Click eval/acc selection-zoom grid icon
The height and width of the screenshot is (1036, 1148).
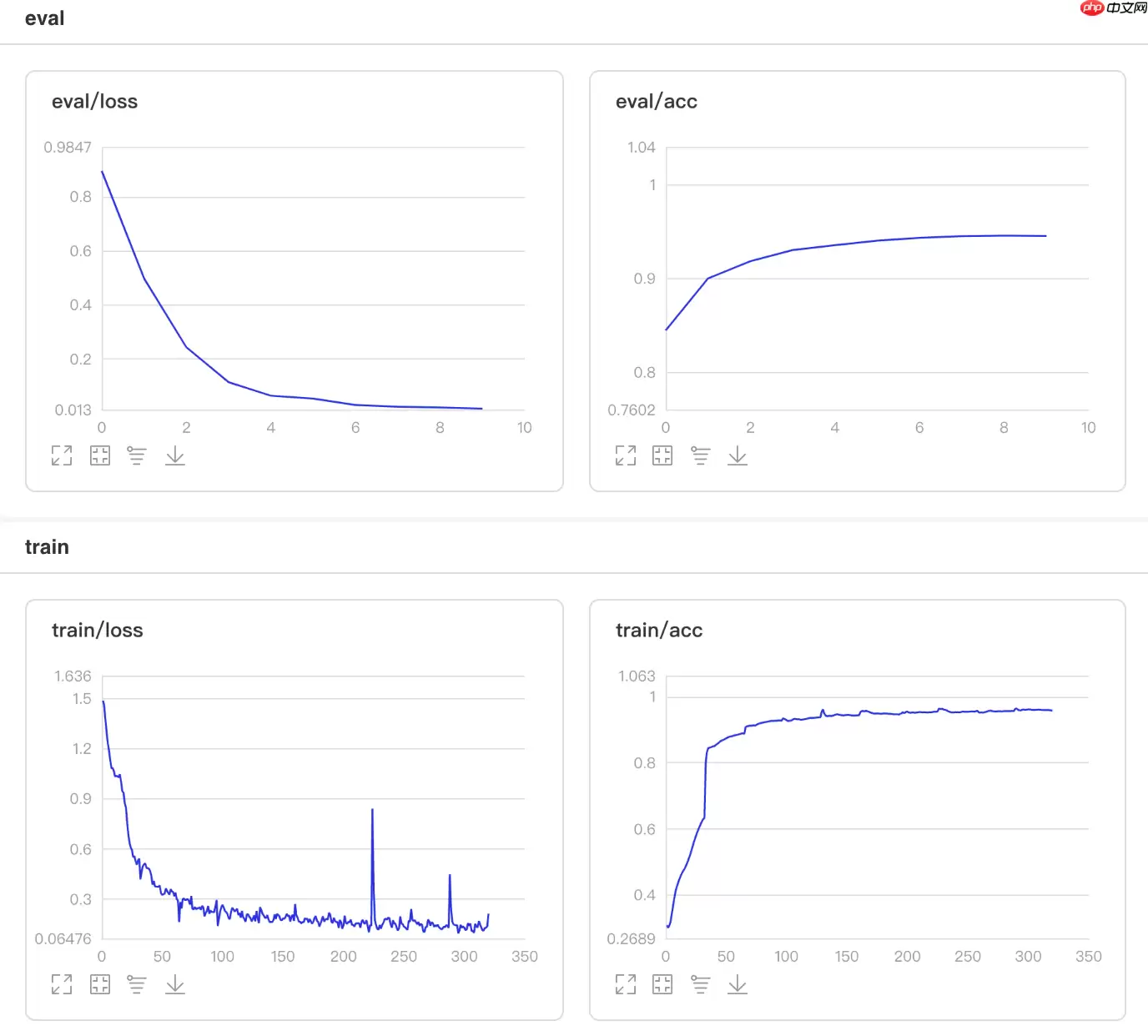[662, 455]
